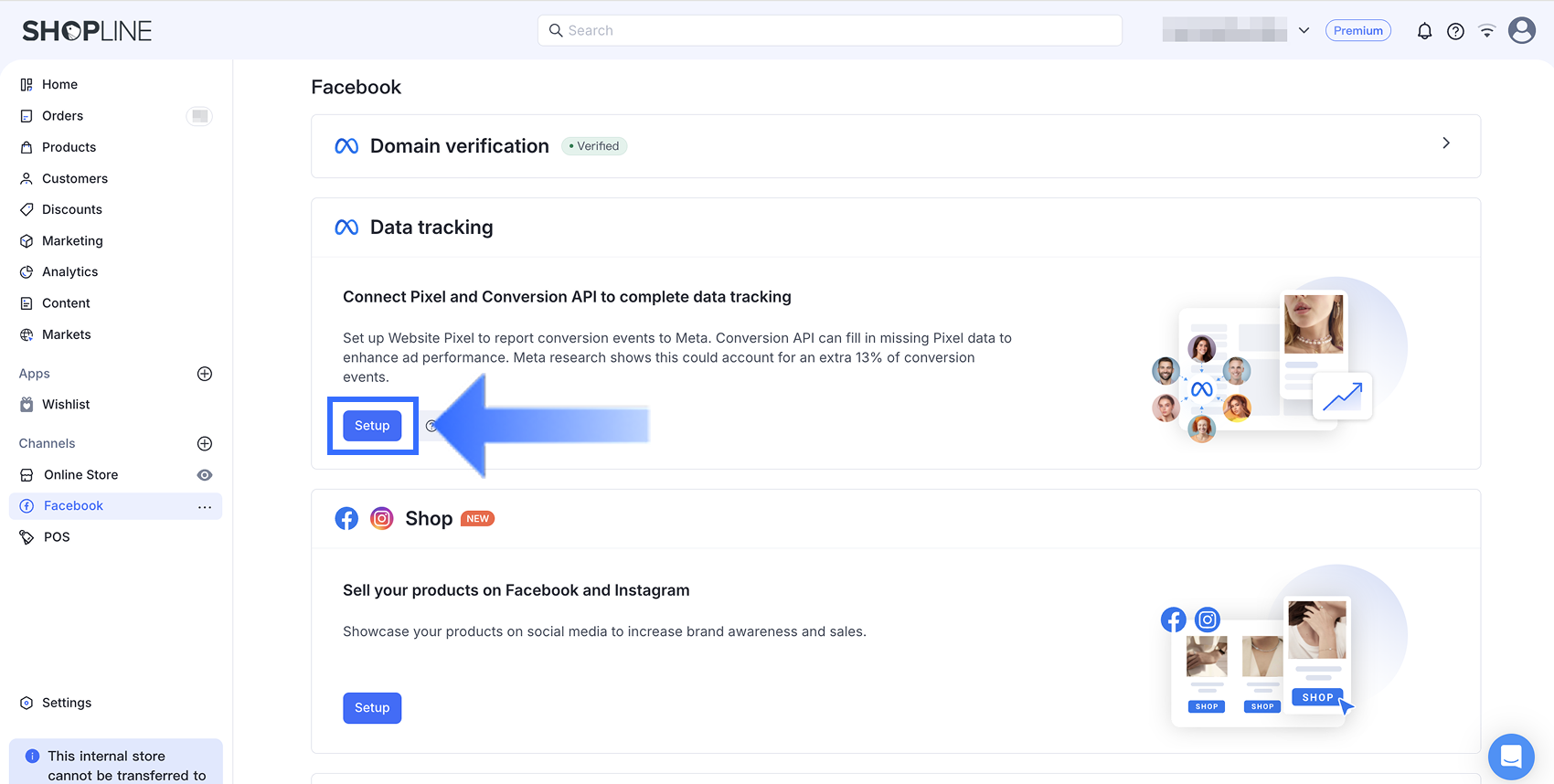Click the Meta logo beside Domain verification

tap(346, 146)
